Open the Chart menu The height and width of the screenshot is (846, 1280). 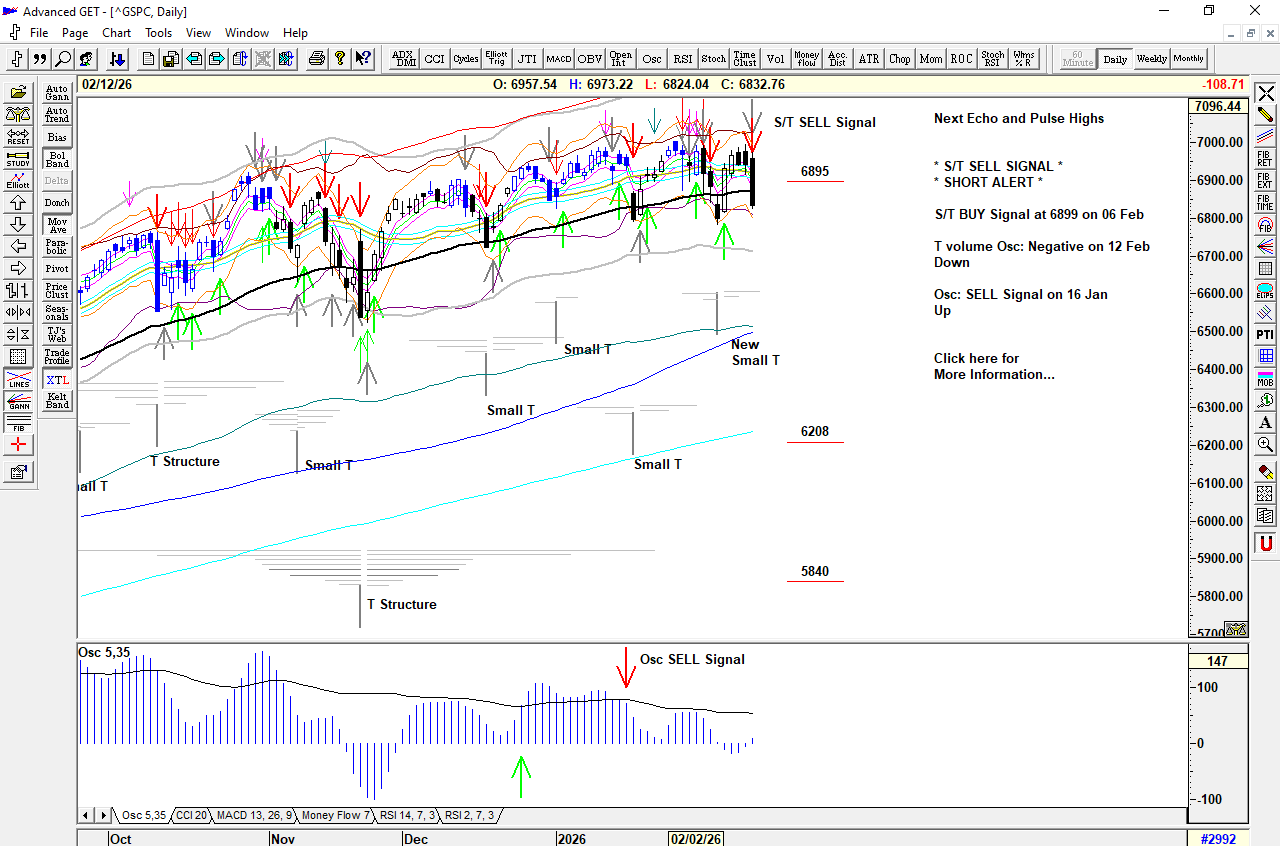[116, 33]
